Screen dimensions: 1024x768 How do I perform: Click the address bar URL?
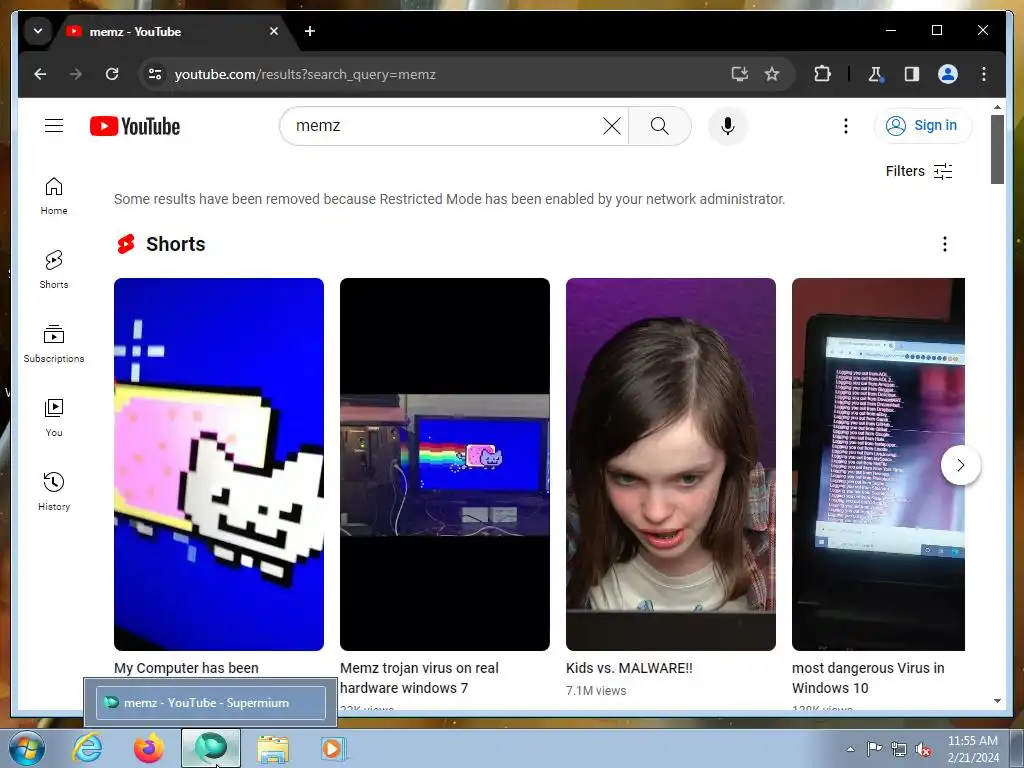click(x=305, y=74)
